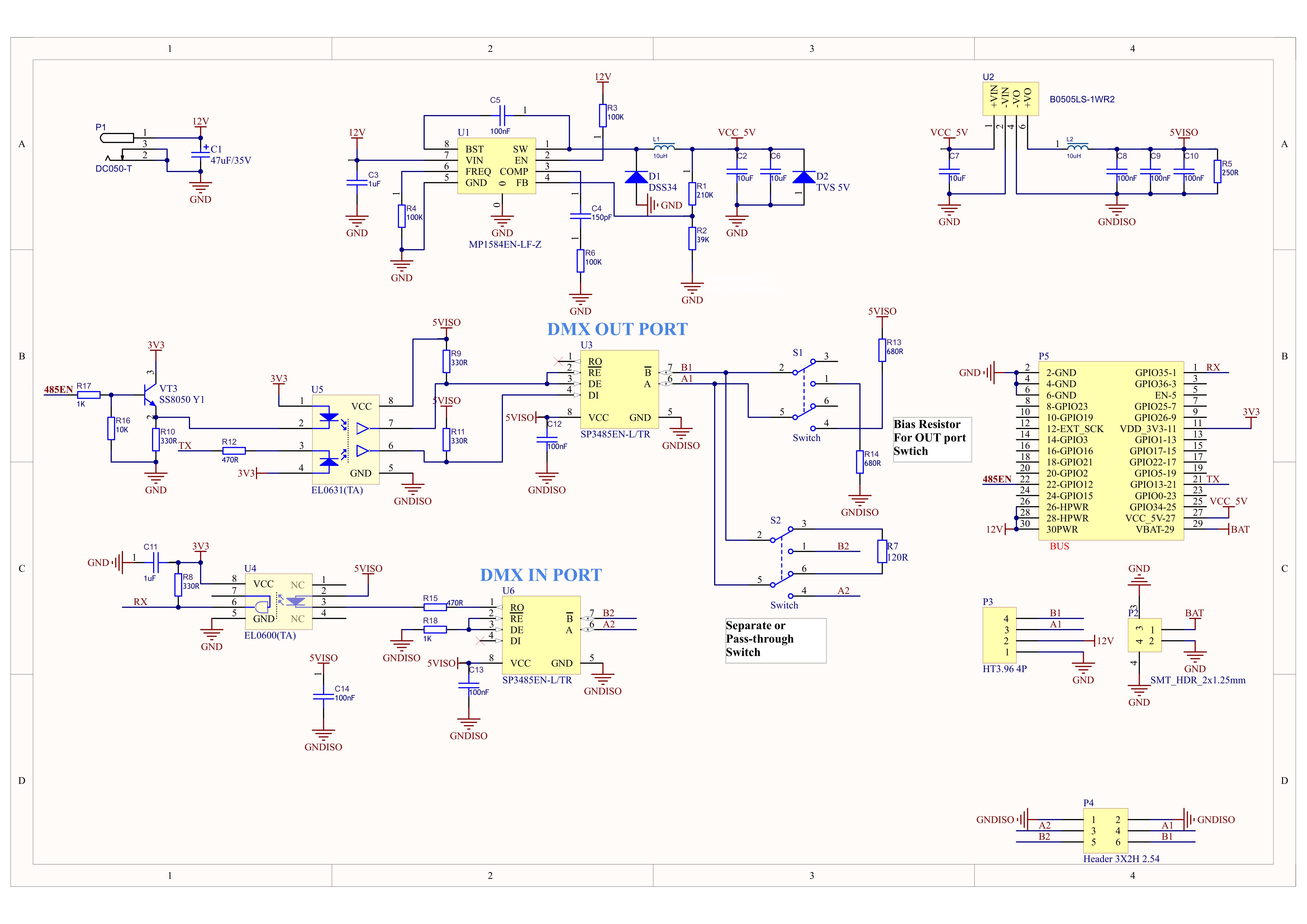Click resistor R5 250R
1307x924 pixels.
[x=1217, y=171]
